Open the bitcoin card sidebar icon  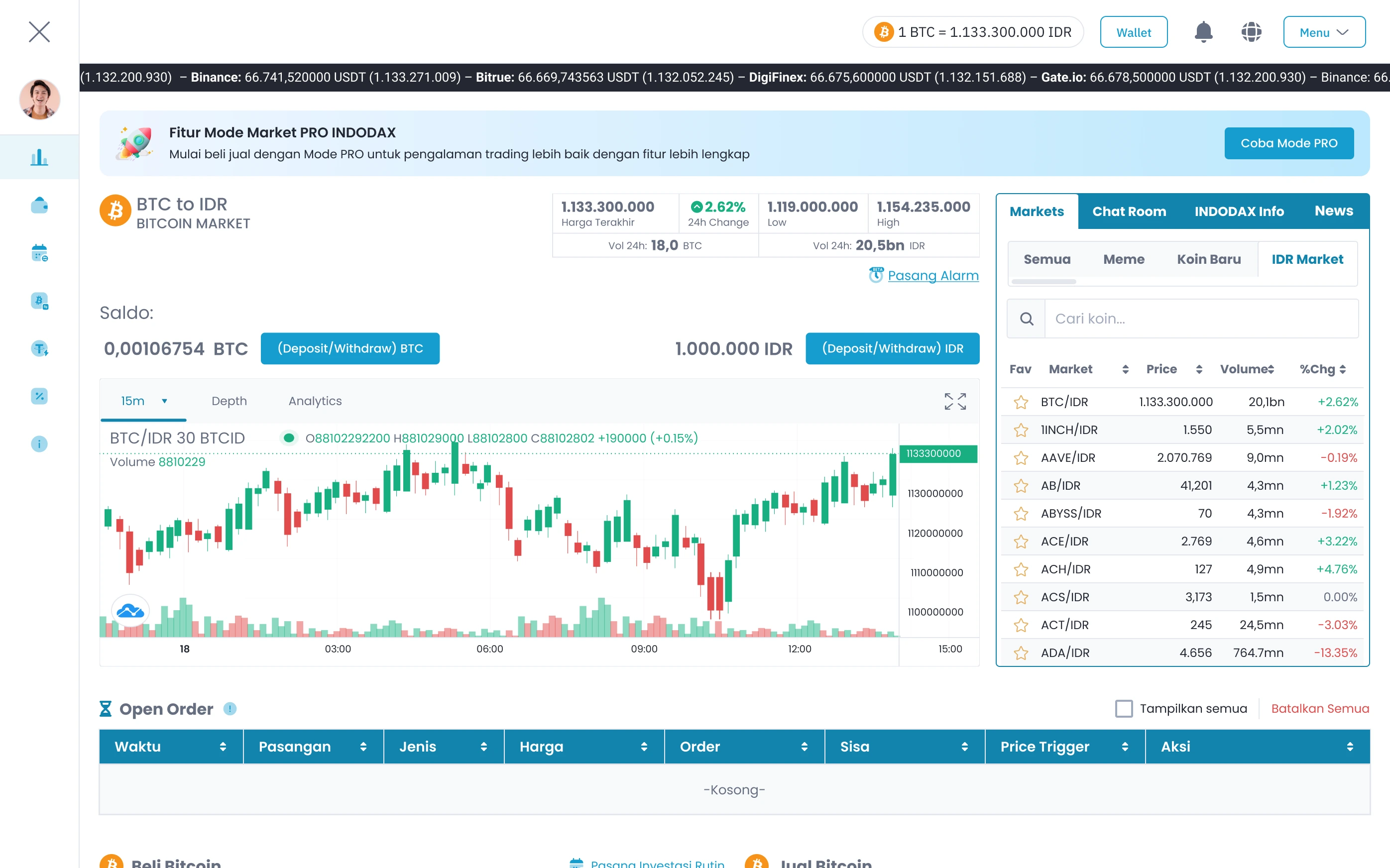pos(39,301)
